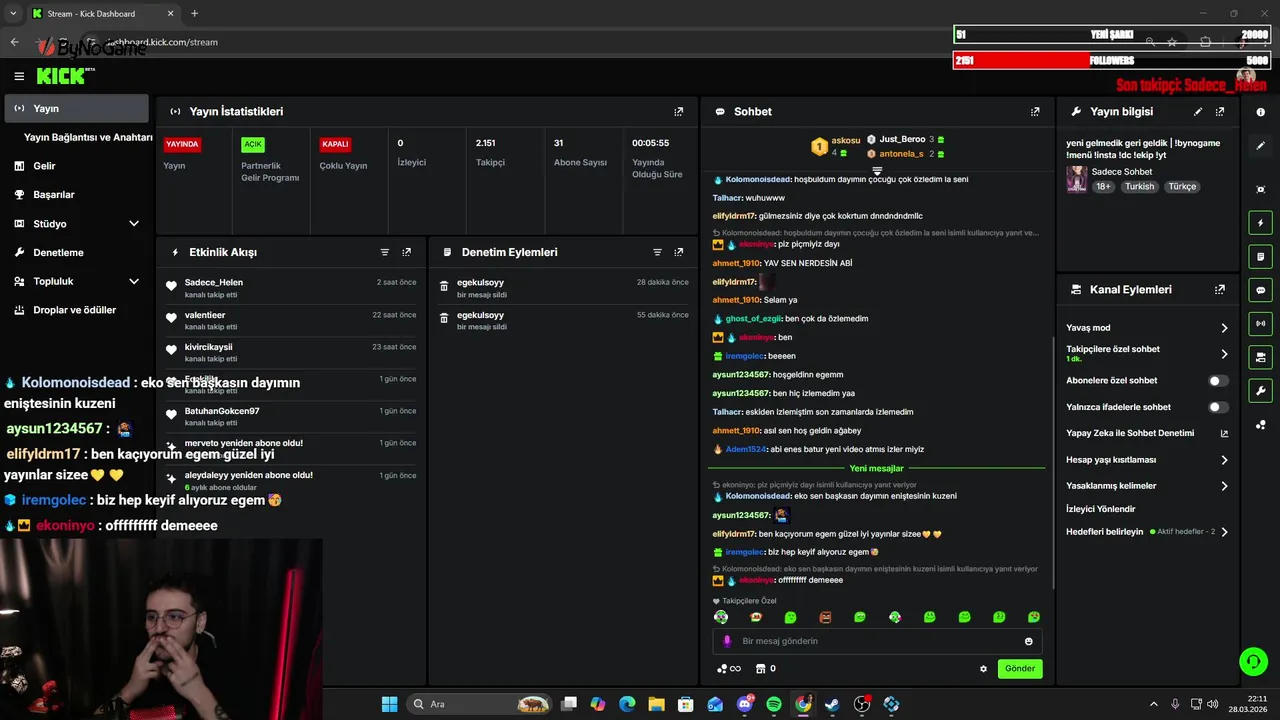This screenshot has width=1280, height=720.
Task: Click the heart icon beside Sadece_Helen activity
Action: point(171,286)
